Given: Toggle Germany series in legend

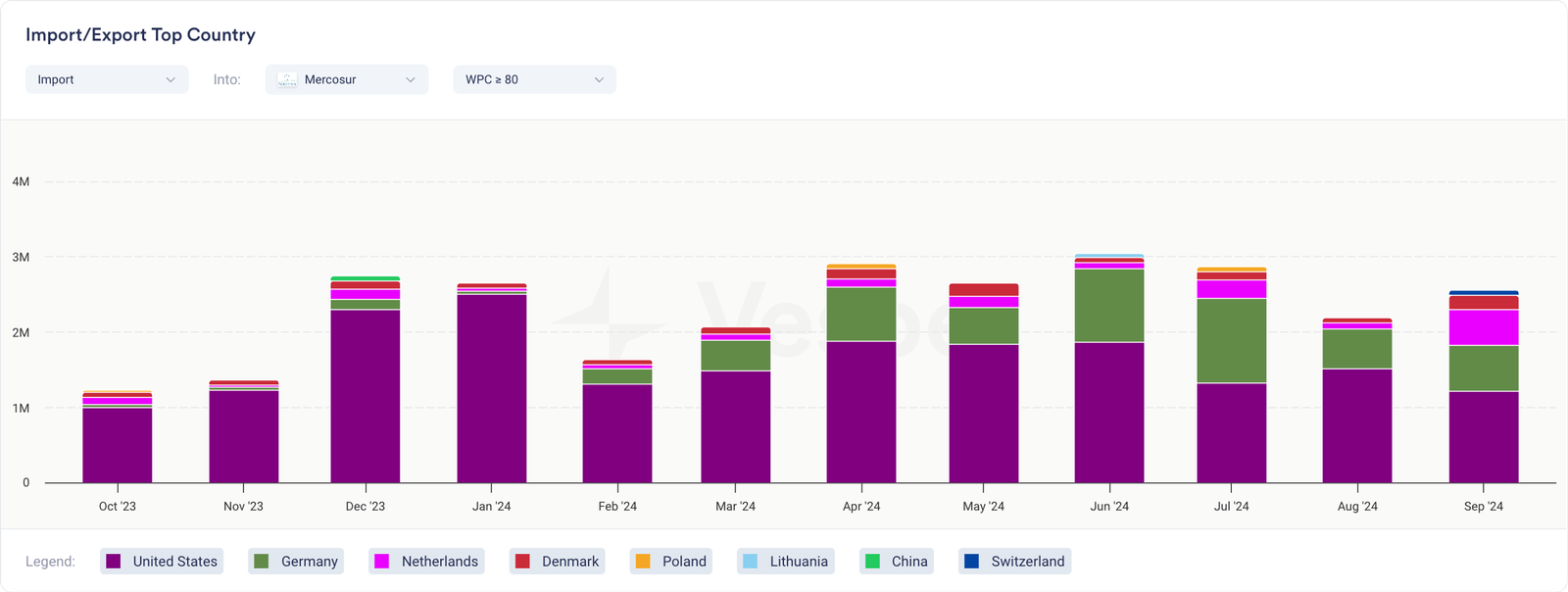Looking at the screenshot, I should coord(296,562).
